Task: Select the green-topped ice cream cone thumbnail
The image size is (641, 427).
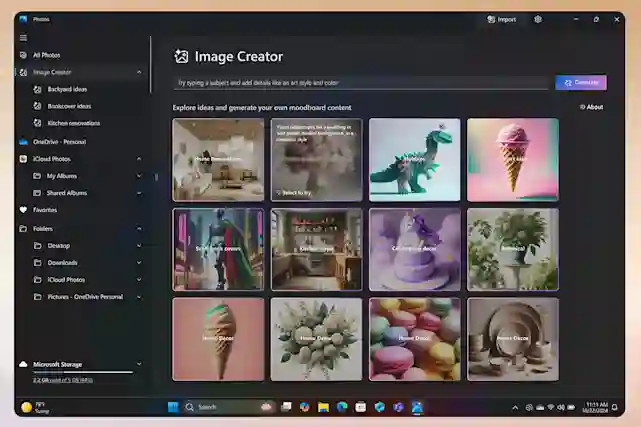Action: [x=218, y=340]
